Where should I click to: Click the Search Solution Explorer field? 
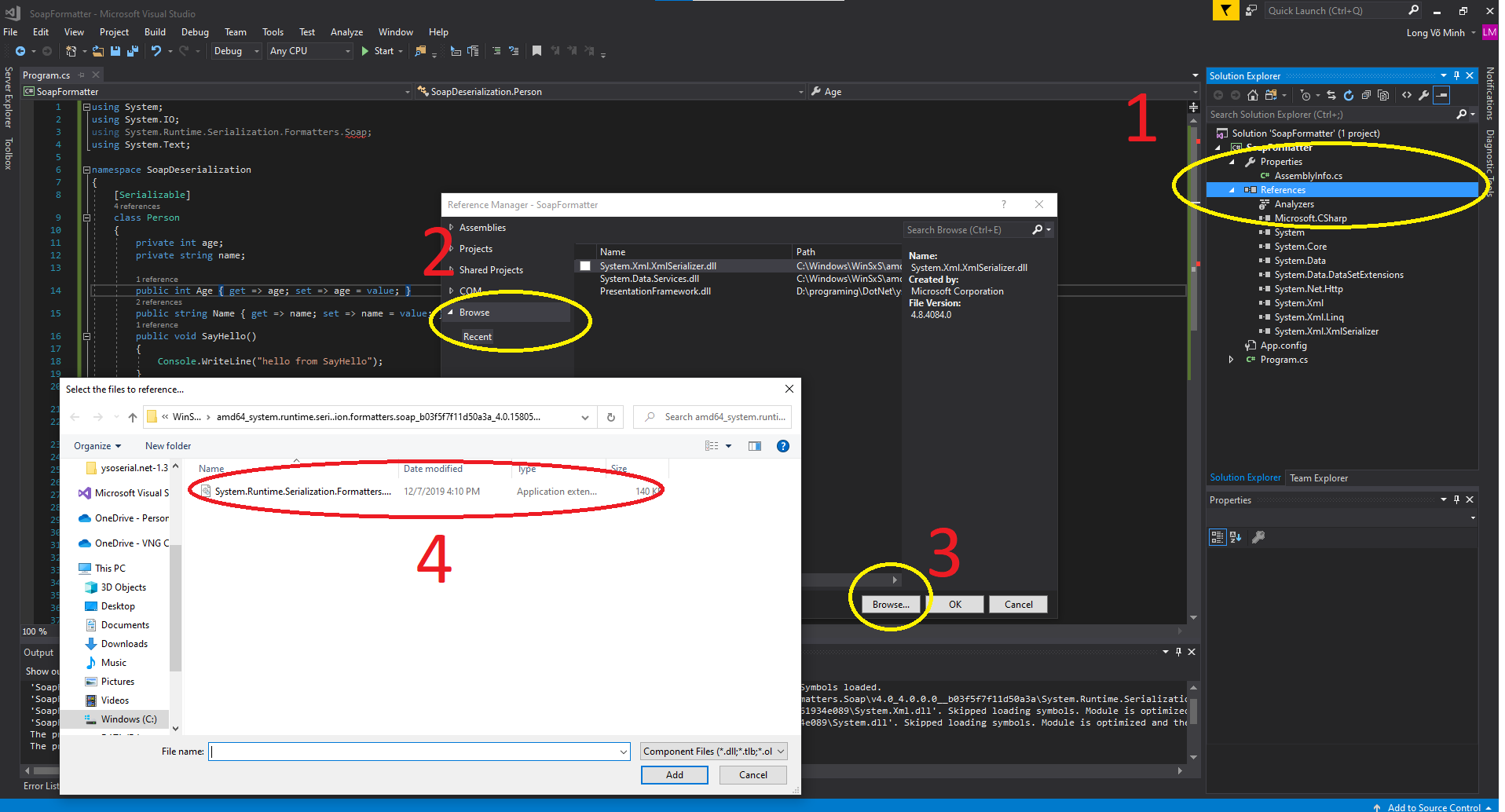[1331, 115]
